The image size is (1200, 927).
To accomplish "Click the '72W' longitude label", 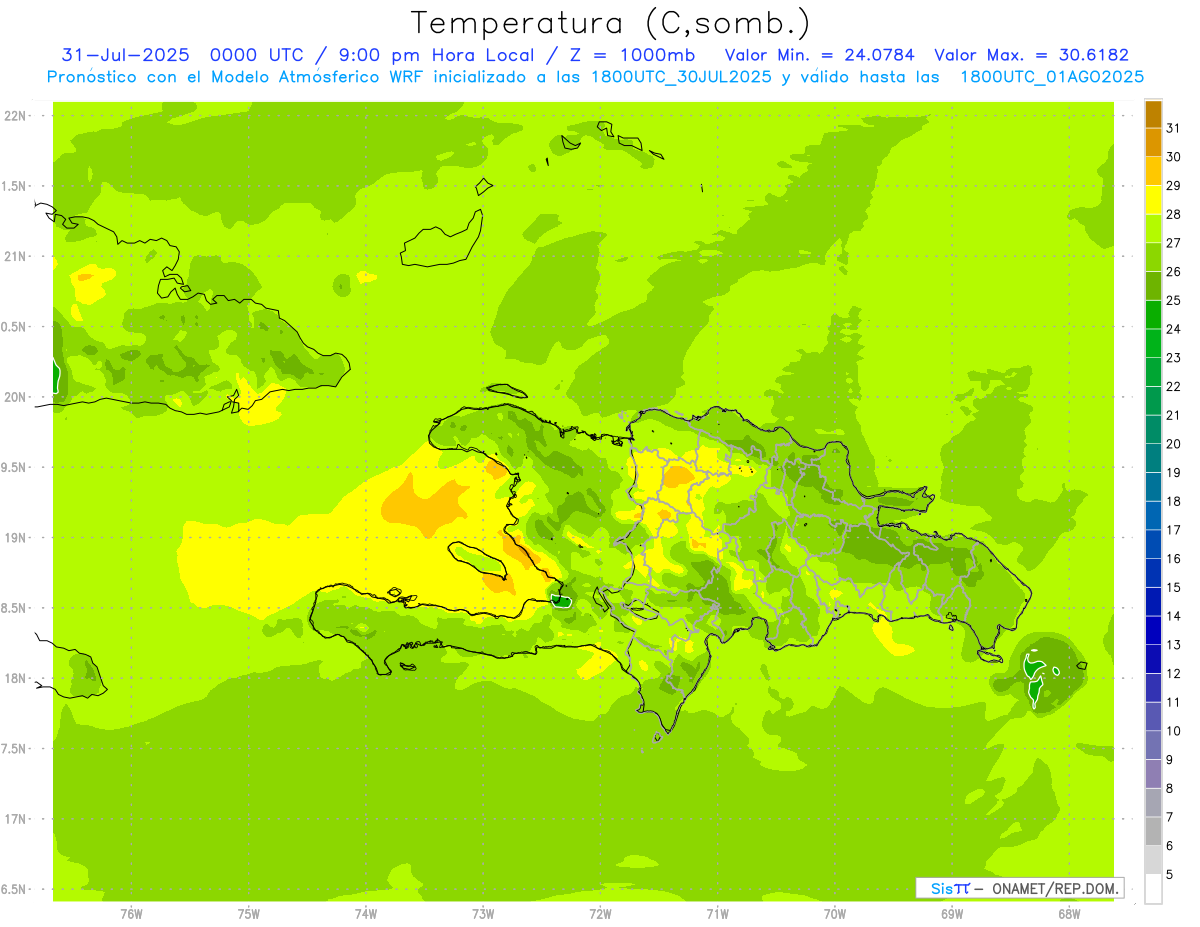I will pyautogui.click(x=600, y=913).
